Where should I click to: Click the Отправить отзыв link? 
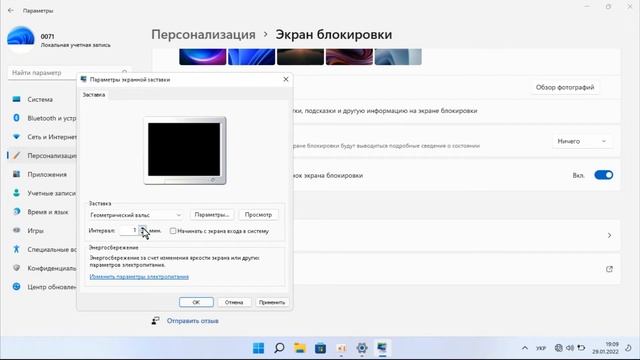coord(193,321)
